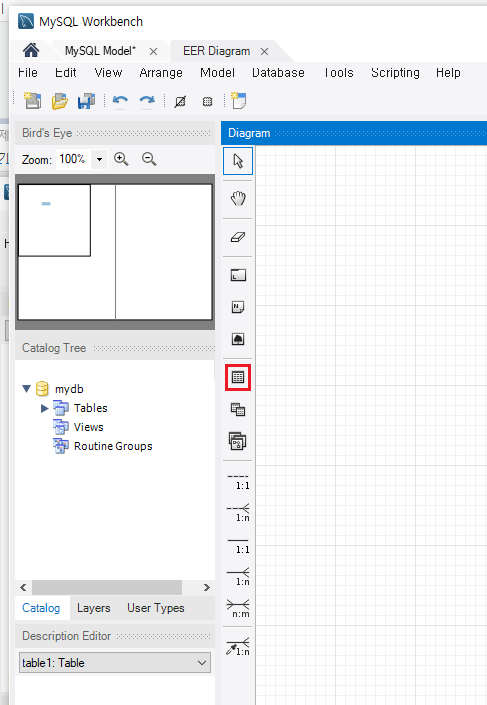Image resolution: width=487 pixels, height=705 pixels.
Task: Open the Scripting menu
Action: pos(395,73)
